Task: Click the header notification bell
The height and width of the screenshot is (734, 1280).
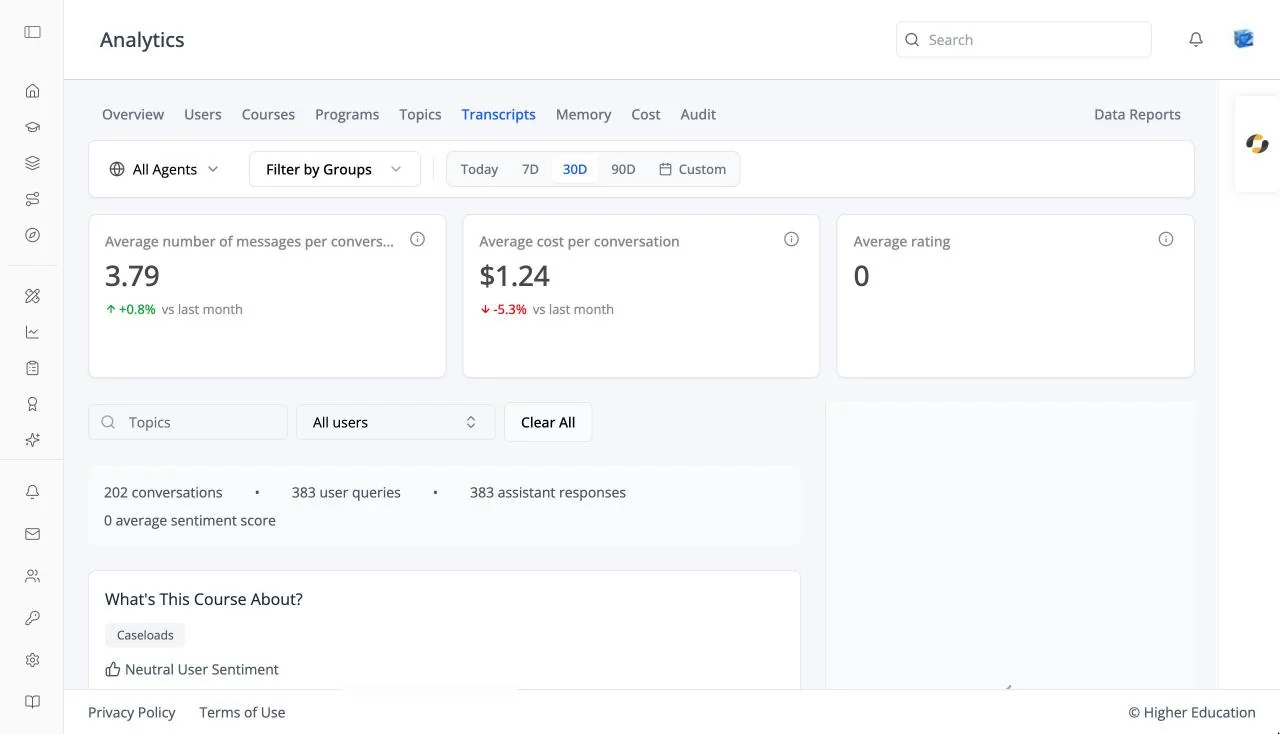Action: [1196, 40]
